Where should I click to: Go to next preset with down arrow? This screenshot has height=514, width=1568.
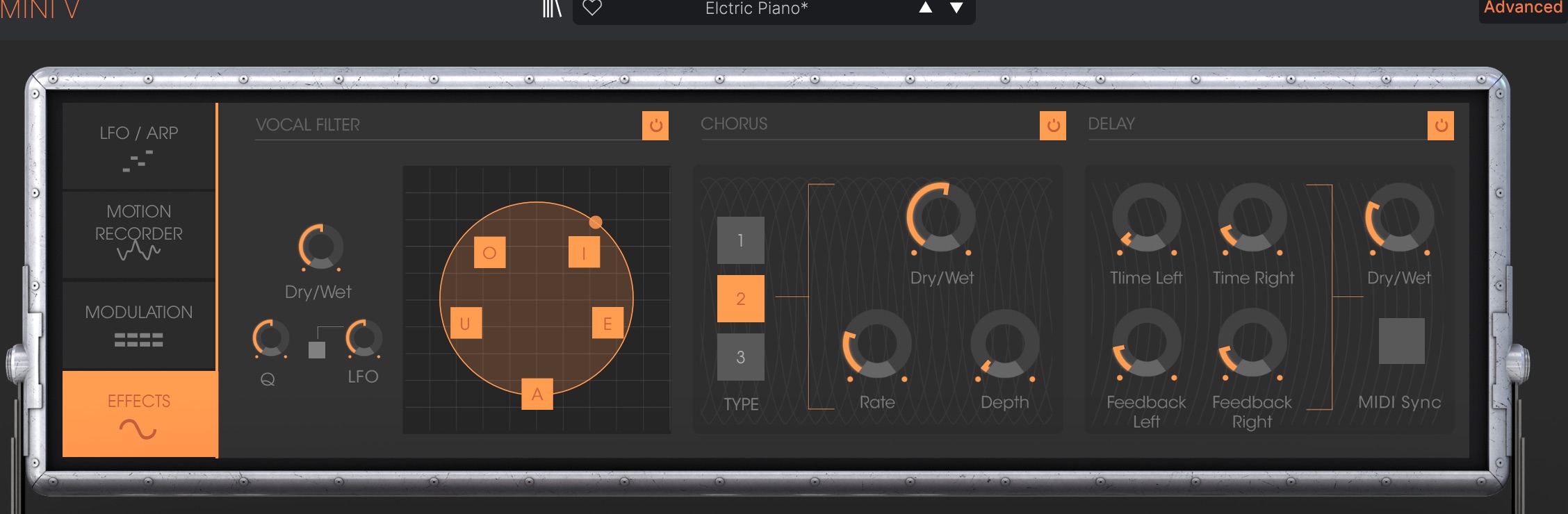coord(957,8)
